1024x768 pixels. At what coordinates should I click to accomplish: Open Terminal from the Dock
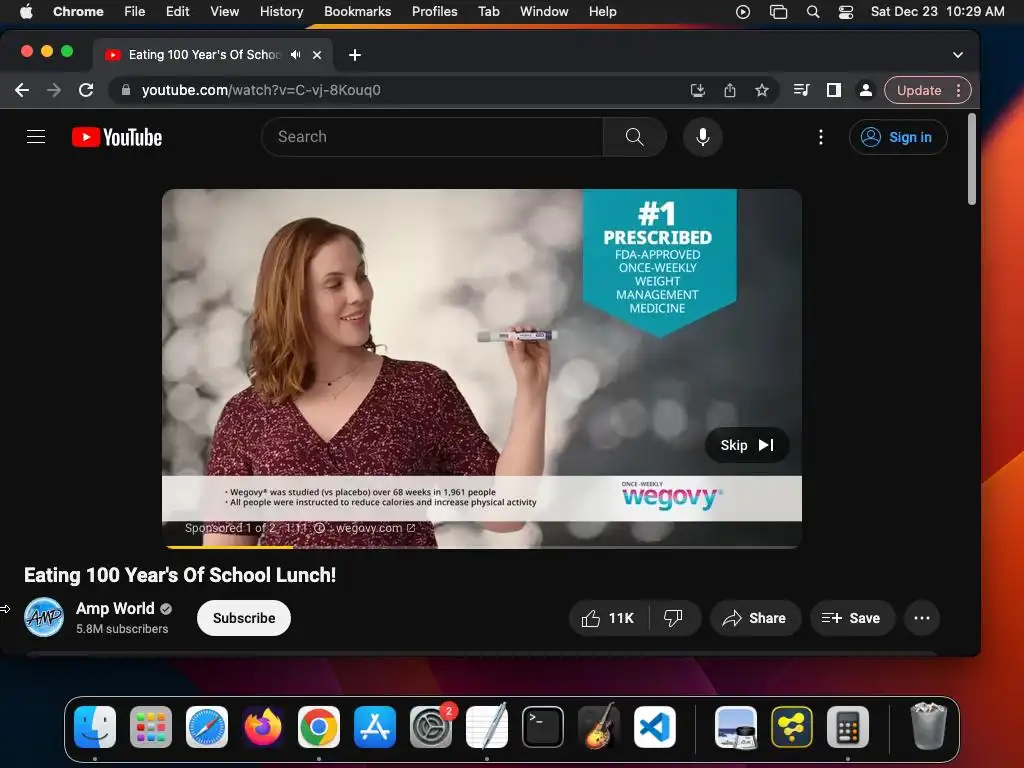click(543, 727)
